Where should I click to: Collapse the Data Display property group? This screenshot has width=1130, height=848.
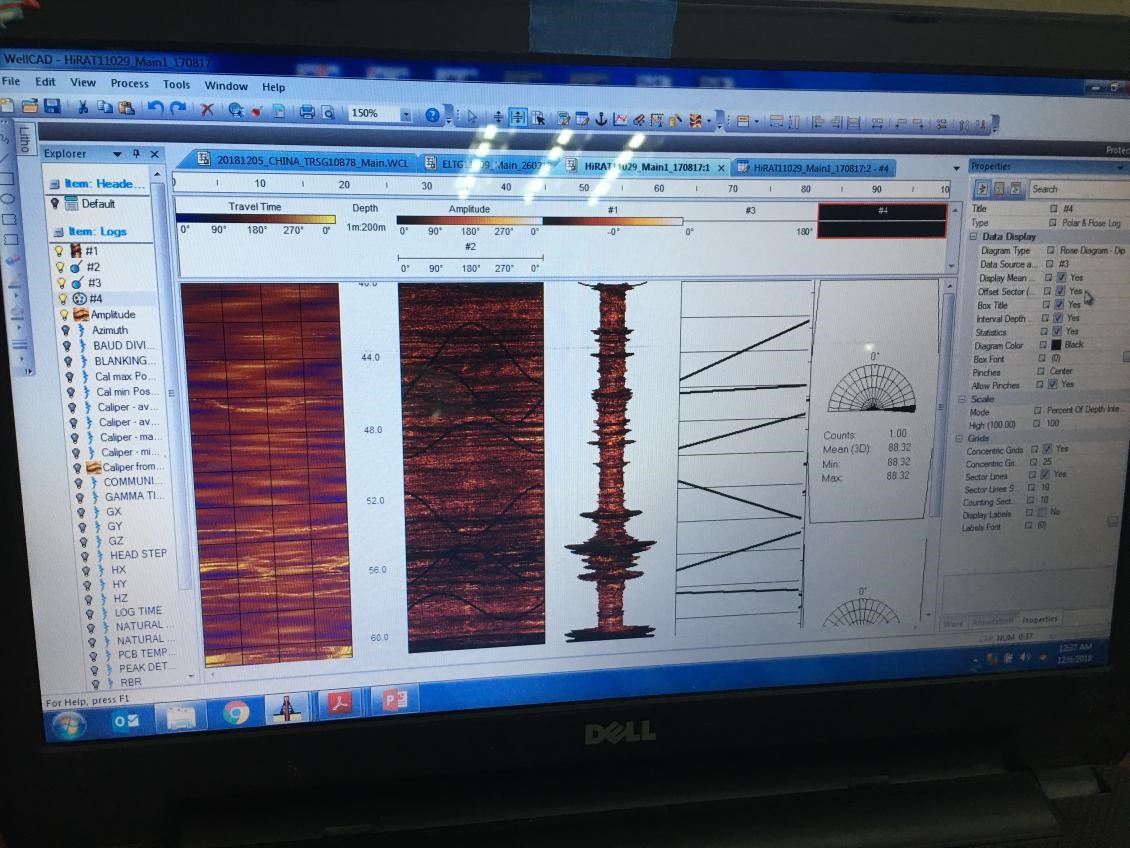click(x=973, y=236)
